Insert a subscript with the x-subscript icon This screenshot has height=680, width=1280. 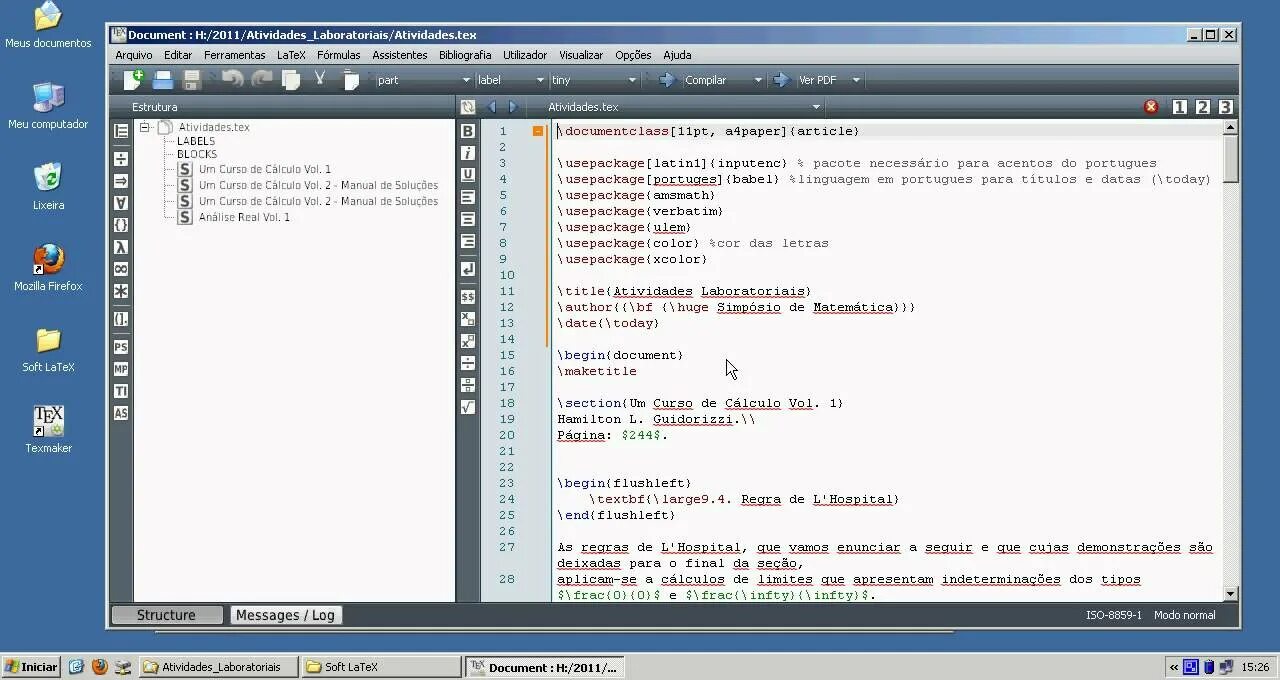(467, 319)
